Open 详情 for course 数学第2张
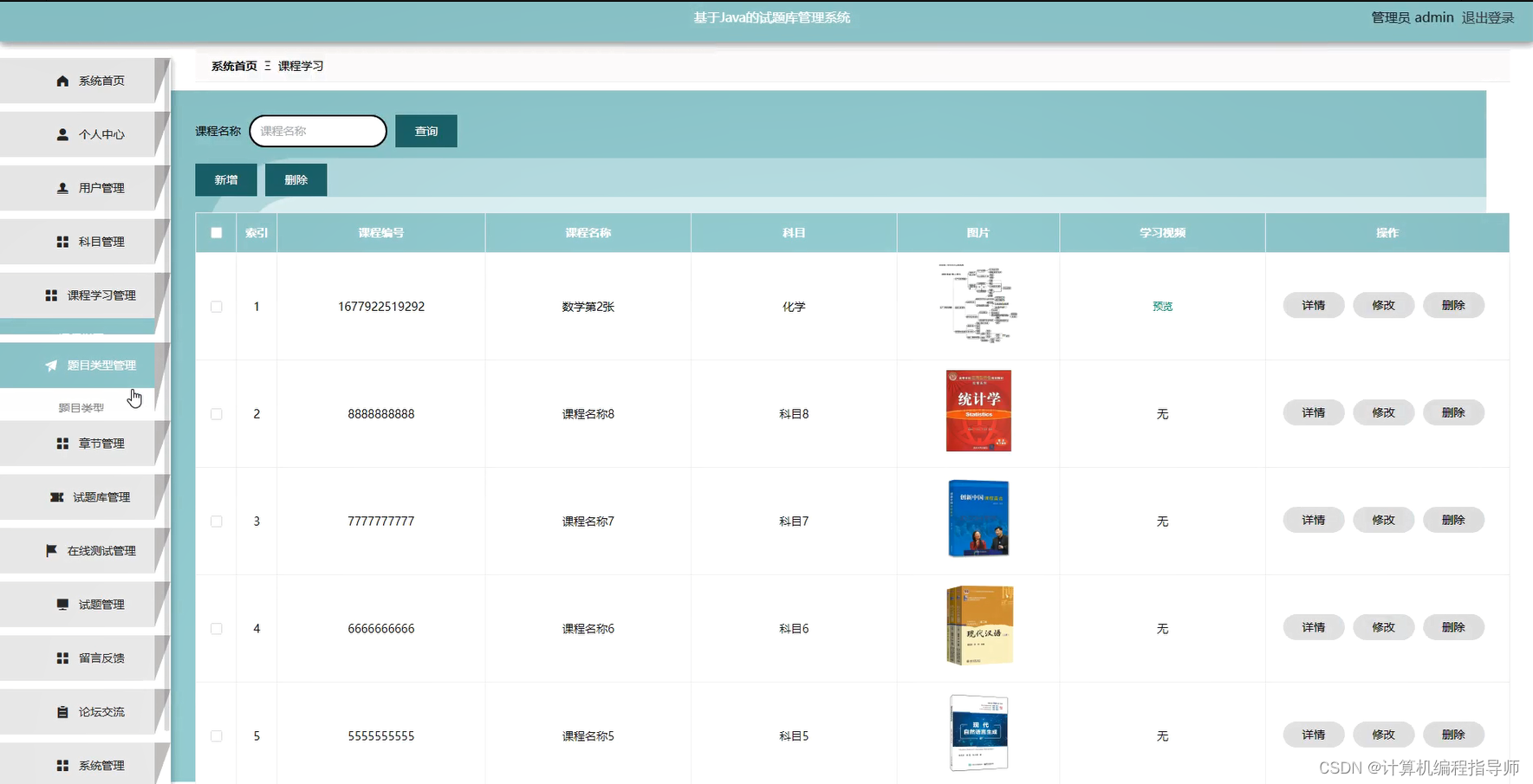 (x=1314, y=305)
